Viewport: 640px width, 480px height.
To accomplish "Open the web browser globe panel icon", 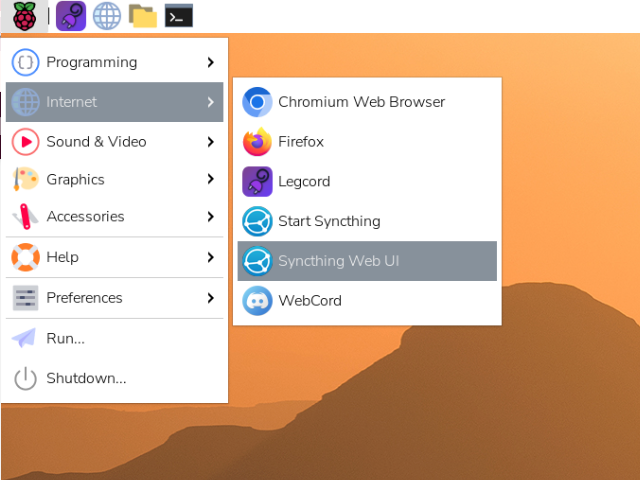I will (x=107, y=16).
